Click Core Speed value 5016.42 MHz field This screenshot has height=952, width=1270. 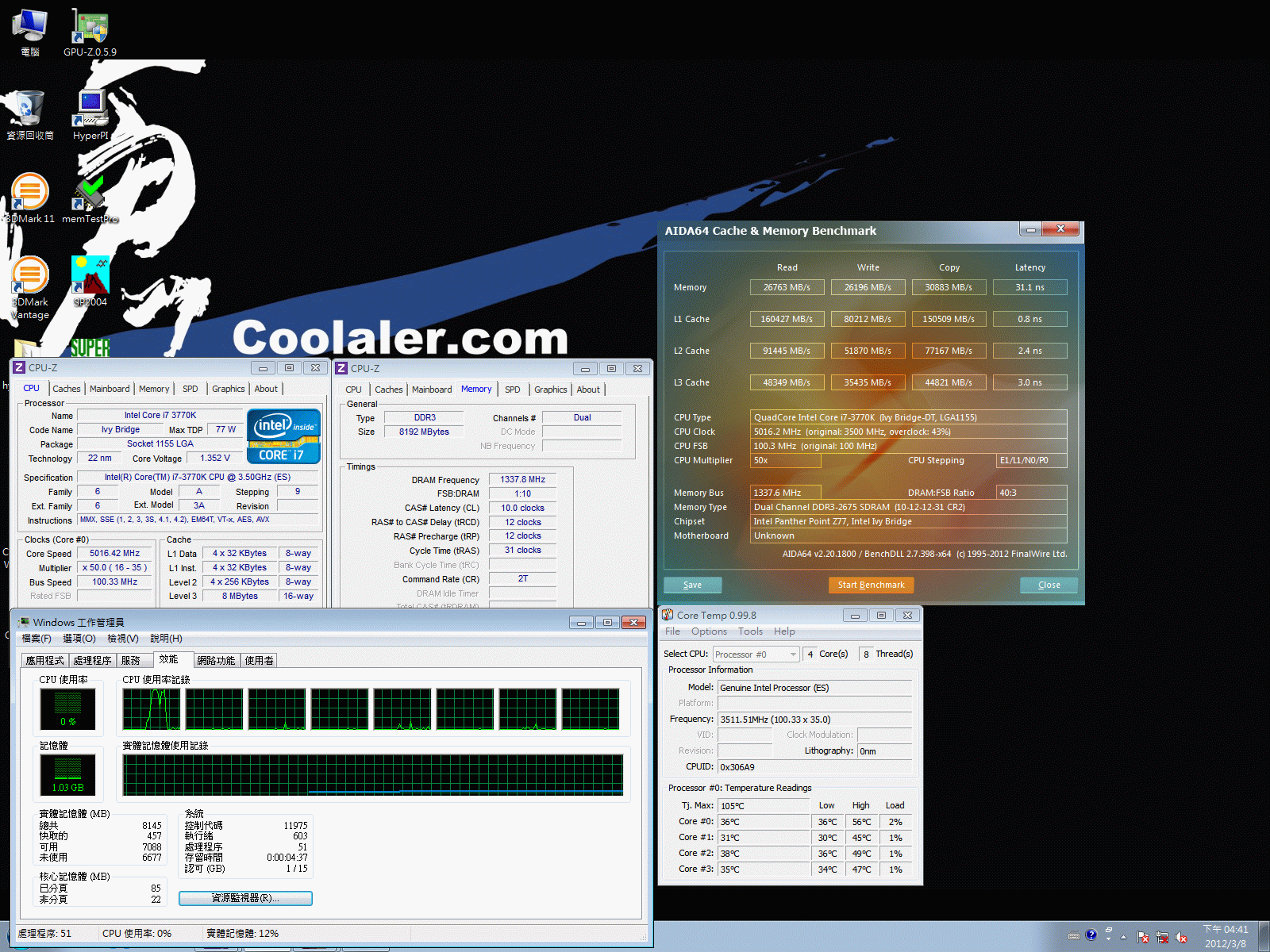114,553
